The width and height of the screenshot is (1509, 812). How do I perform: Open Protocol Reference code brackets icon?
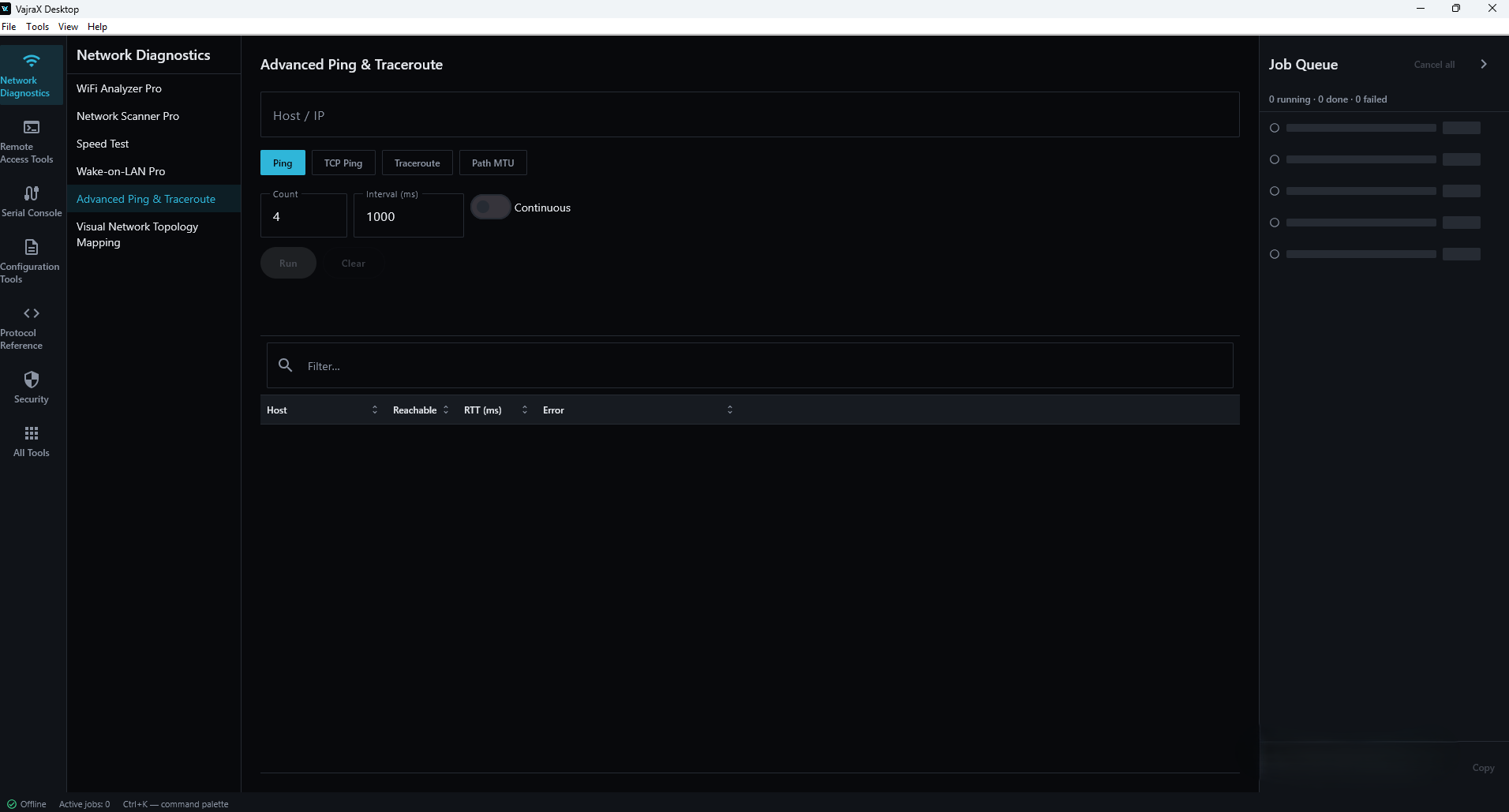(32, 313)
